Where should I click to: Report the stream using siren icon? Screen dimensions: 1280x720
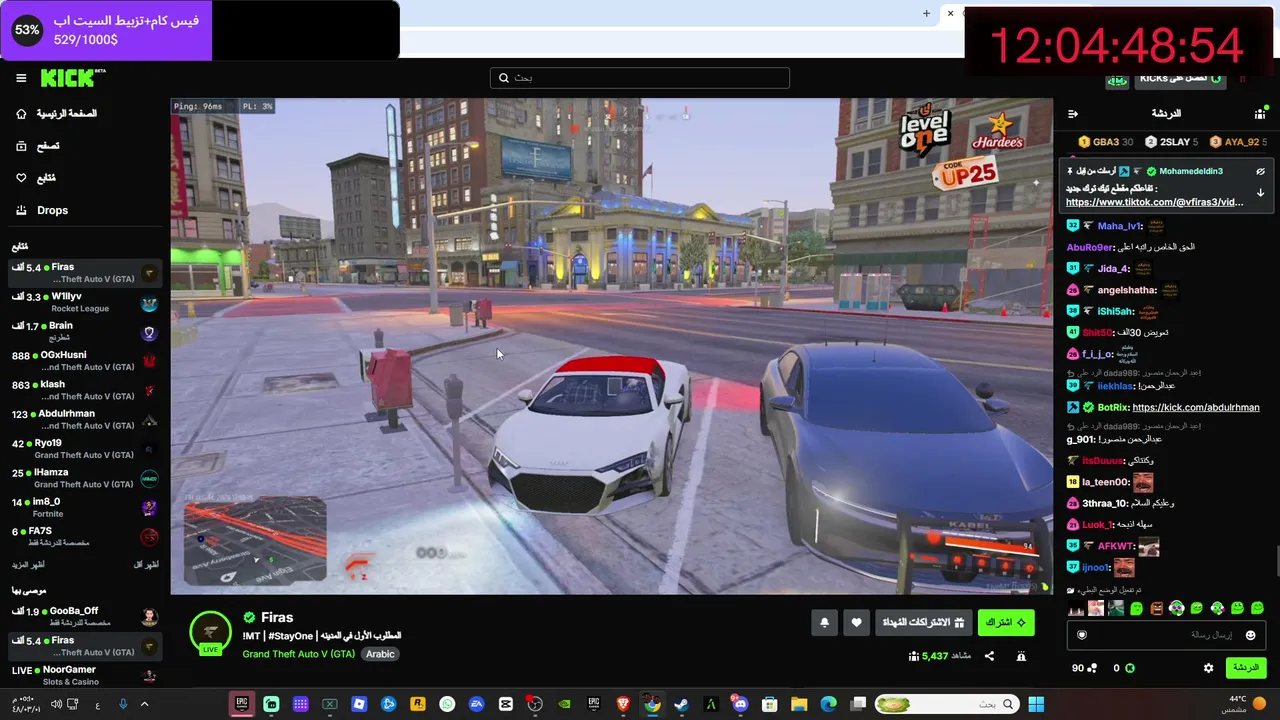pyautogui.click(x=1021, y=656)
